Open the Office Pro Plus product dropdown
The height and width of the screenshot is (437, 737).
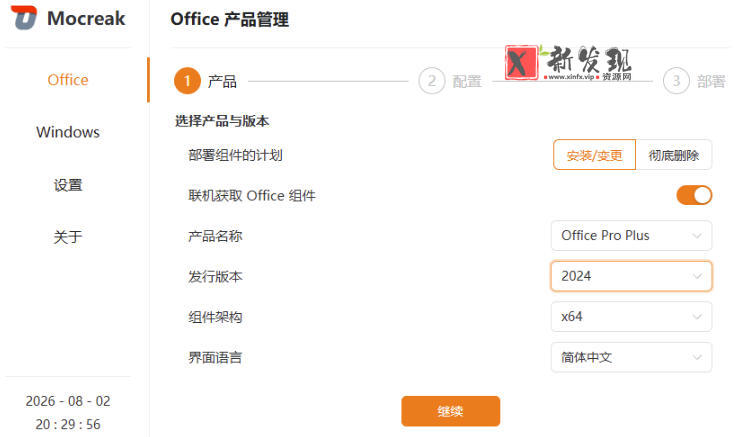coord(631,235)
